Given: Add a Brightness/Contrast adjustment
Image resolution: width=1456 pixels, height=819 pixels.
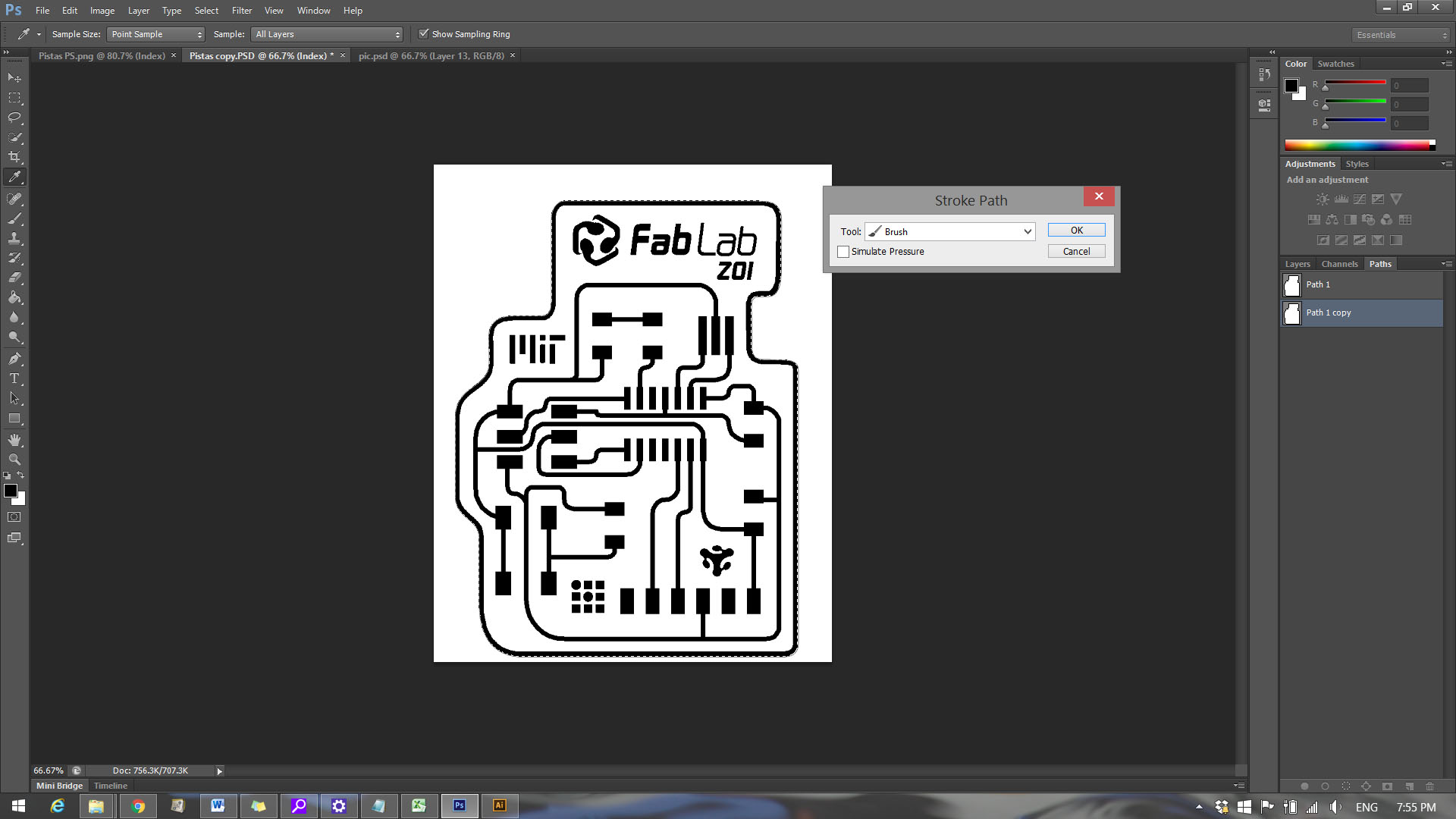Looking at the screenshot, I should pyautogui.click(x=1323, y=199).
